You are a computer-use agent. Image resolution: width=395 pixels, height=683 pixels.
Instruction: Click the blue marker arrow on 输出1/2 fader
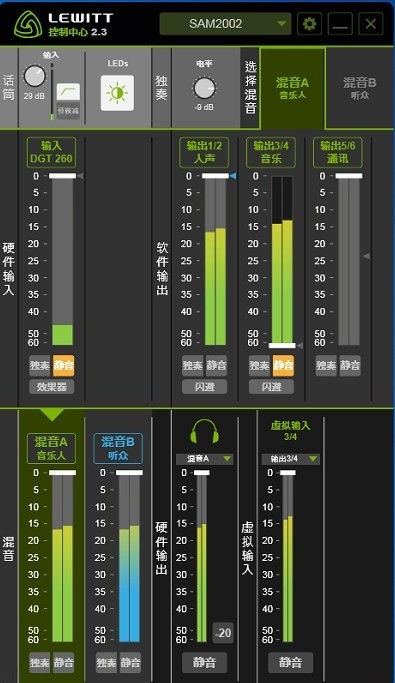click(233, 176)
